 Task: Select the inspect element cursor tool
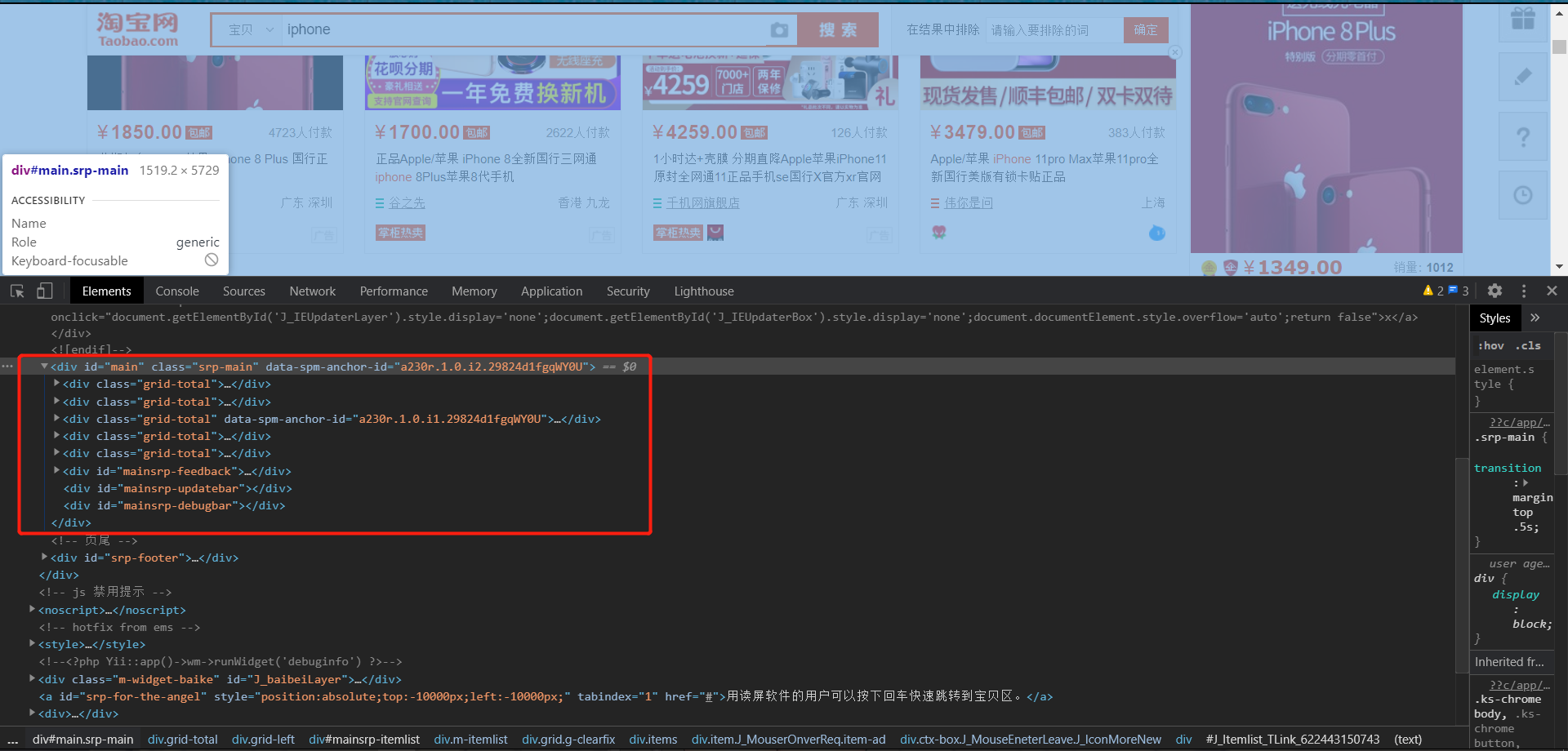tap(16, 291)
